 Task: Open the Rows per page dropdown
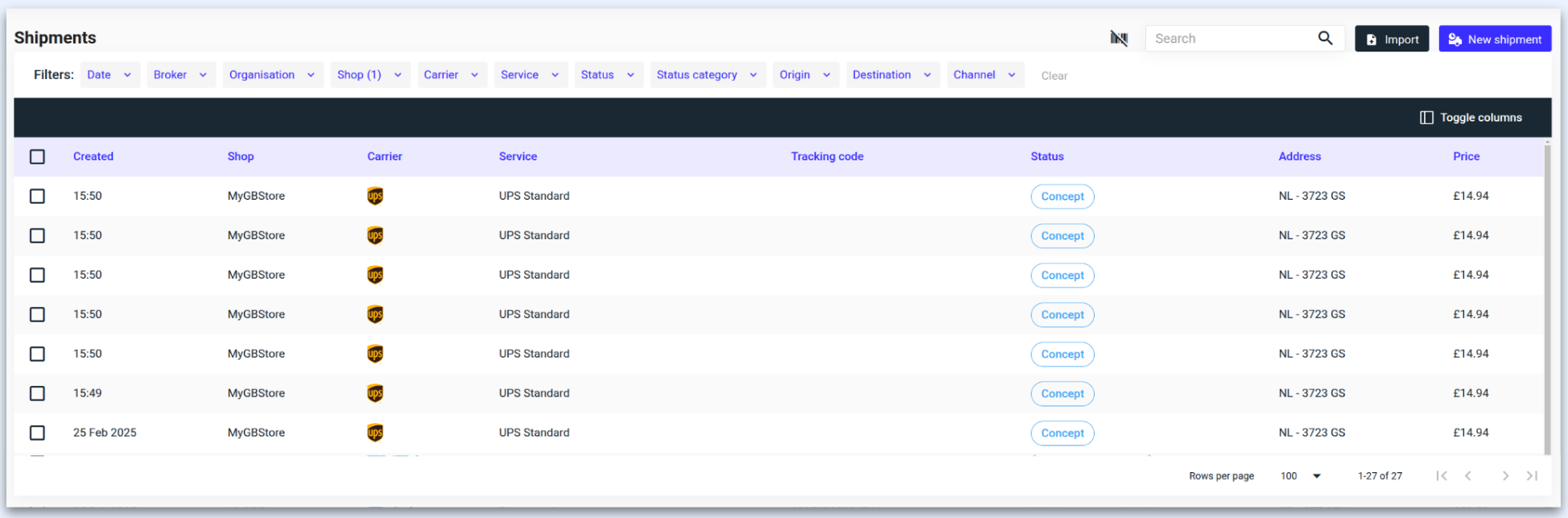(1302, 476)
